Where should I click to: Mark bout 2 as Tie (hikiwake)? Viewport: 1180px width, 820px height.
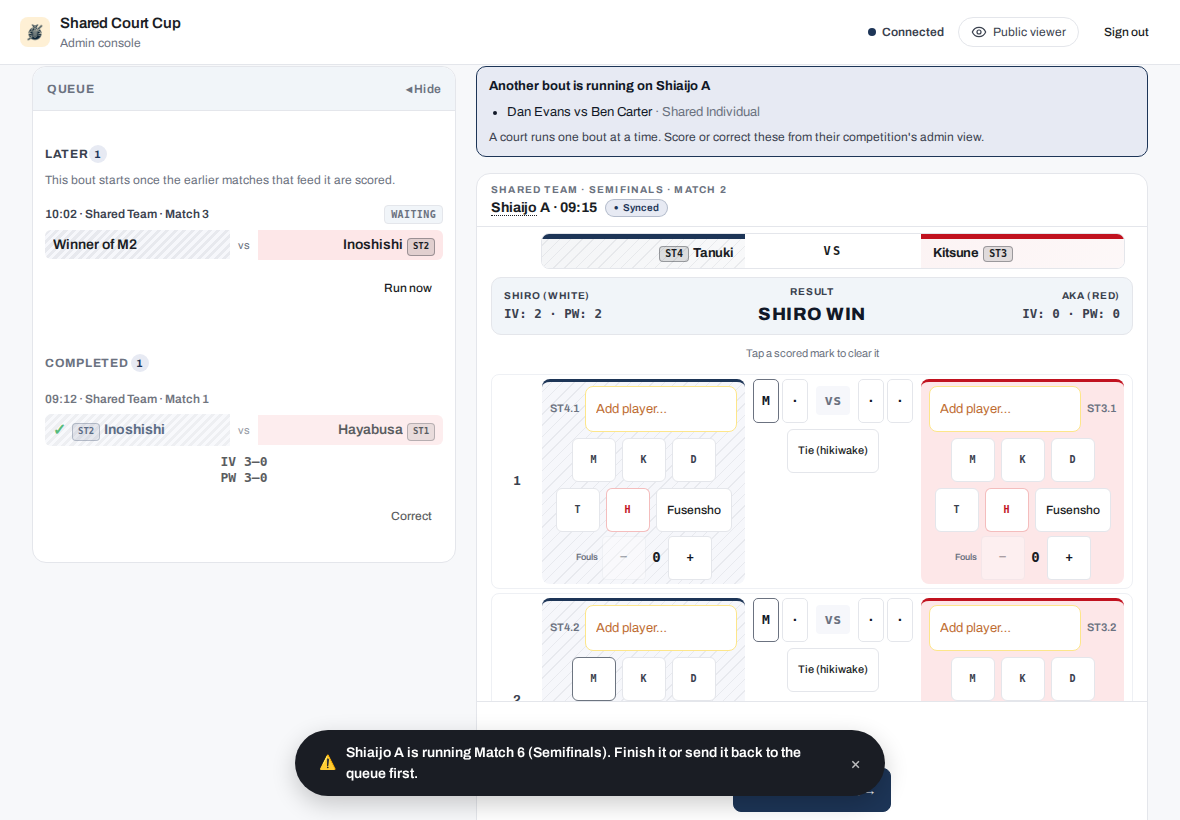click(x=832, y=670)
